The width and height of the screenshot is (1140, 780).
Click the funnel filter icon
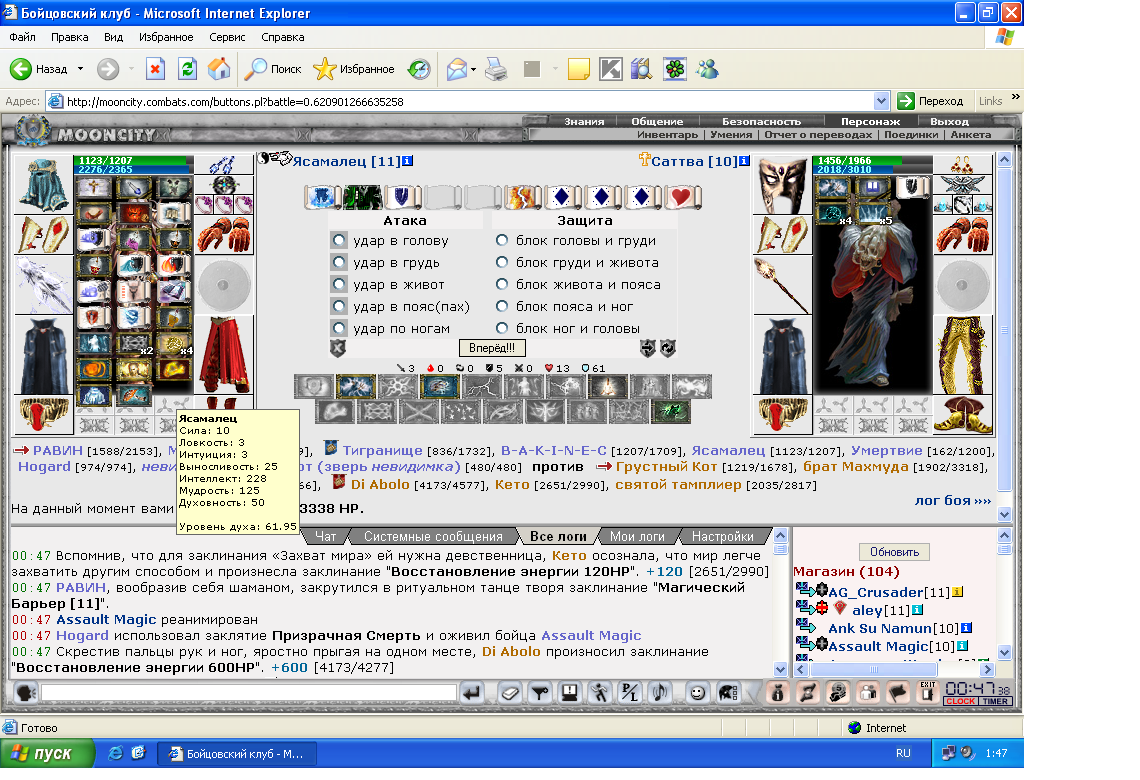click(539, 693)
